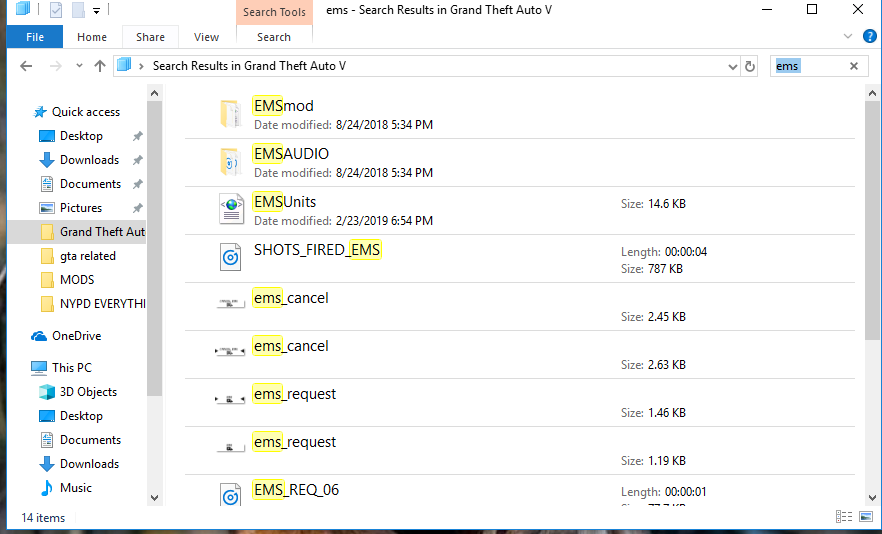The width and height of the screenshot is (882, 534).
Task: Open the Help question mark
Action: tap(869, 36)
